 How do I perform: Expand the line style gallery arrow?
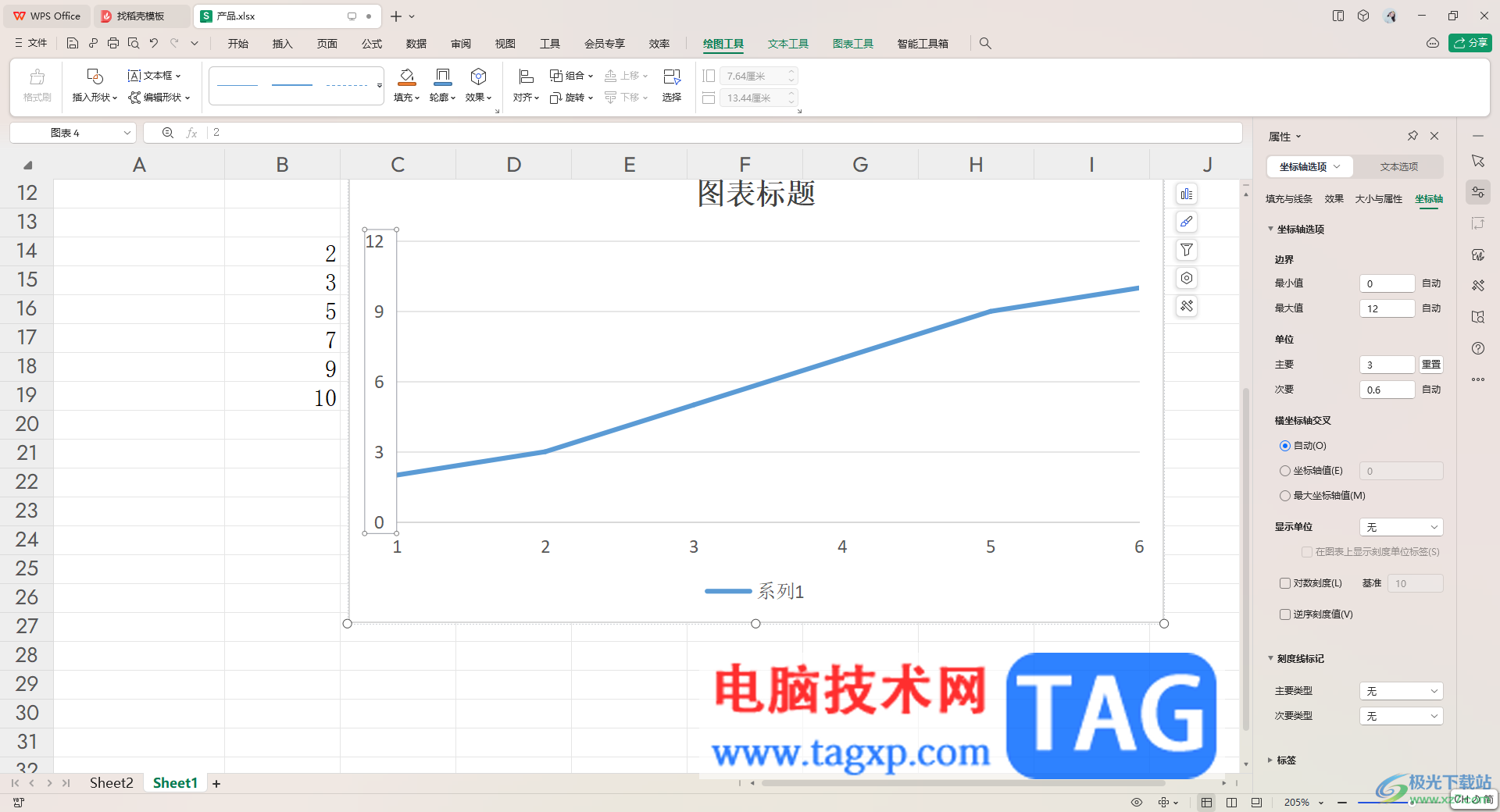(x=380, y=85)
